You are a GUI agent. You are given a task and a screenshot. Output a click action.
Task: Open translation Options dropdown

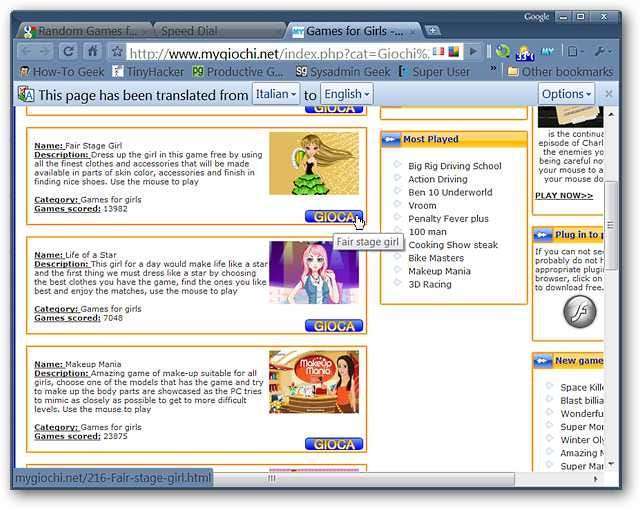[x=566, y=94]
